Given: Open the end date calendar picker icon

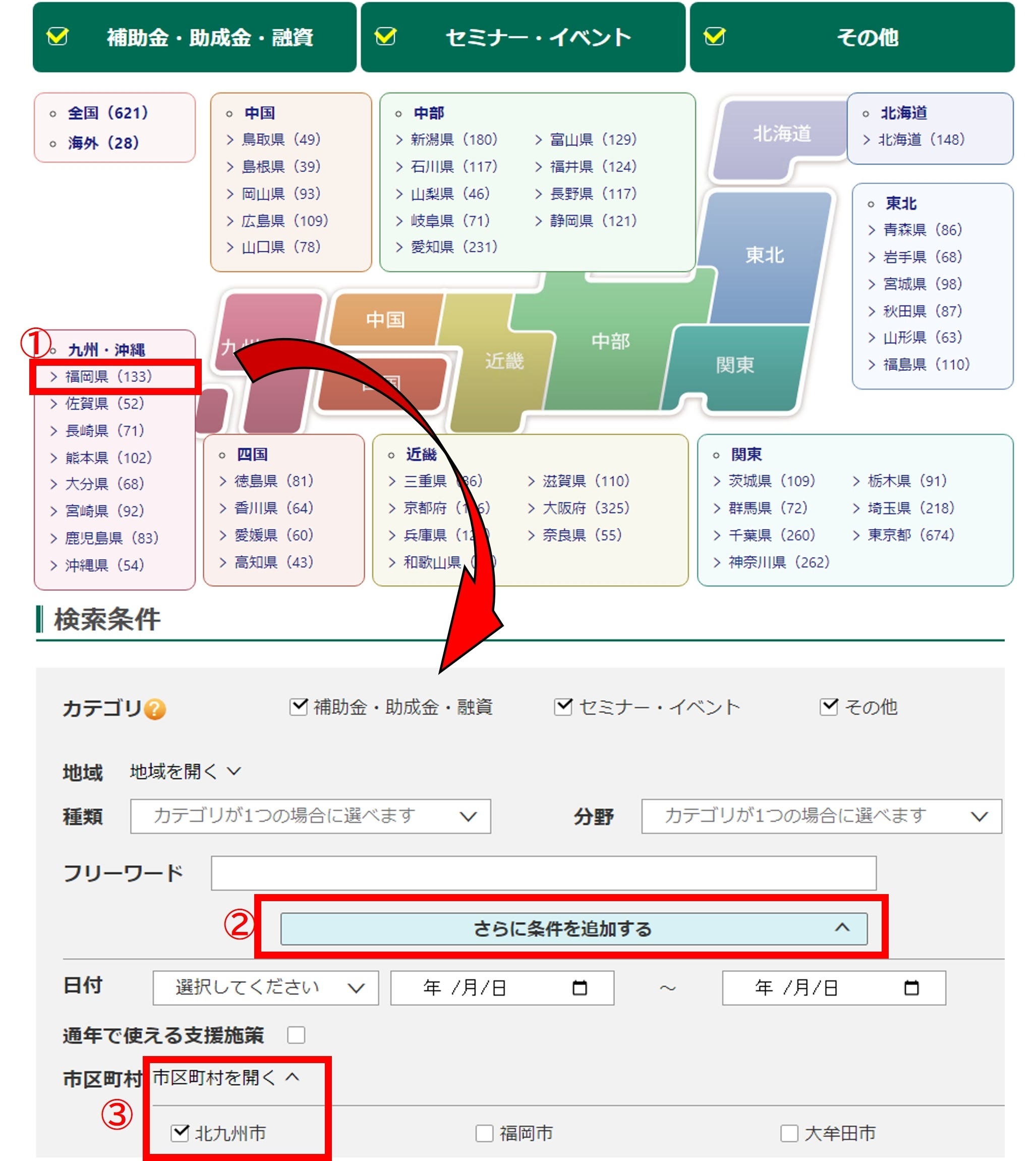Looking at the screenshot, I should tap(911, 988).
